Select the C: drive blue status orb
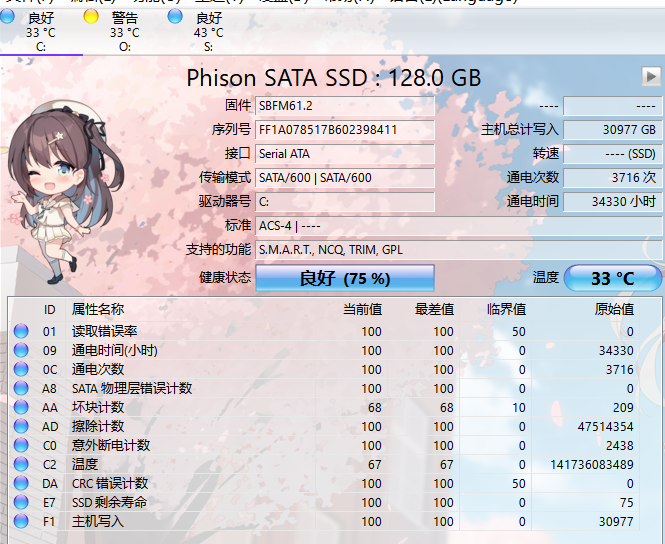The width and height of the screenshot is (665, 544). click(7, 17)
